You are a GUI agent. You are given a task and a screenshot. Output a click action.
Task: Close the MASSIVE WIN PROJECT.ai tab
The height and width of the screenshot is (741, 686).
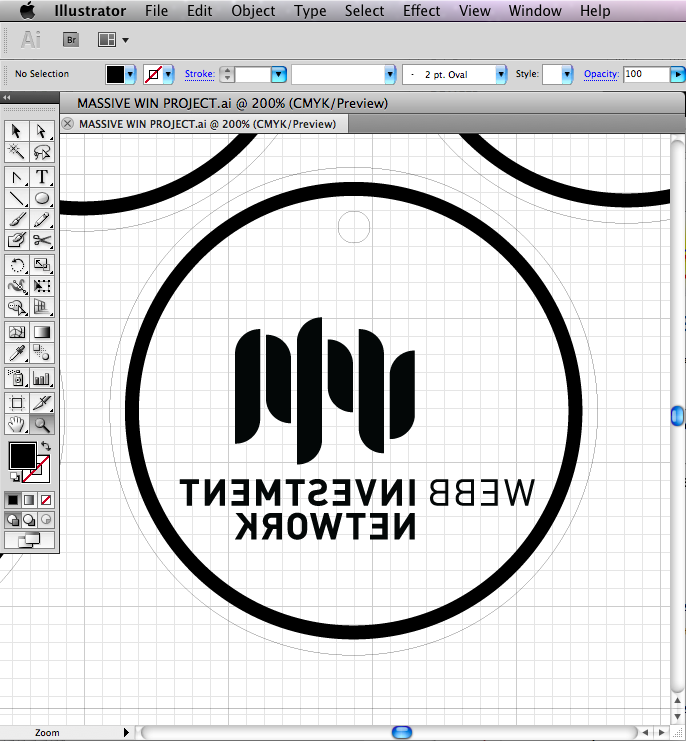[68, 124]
